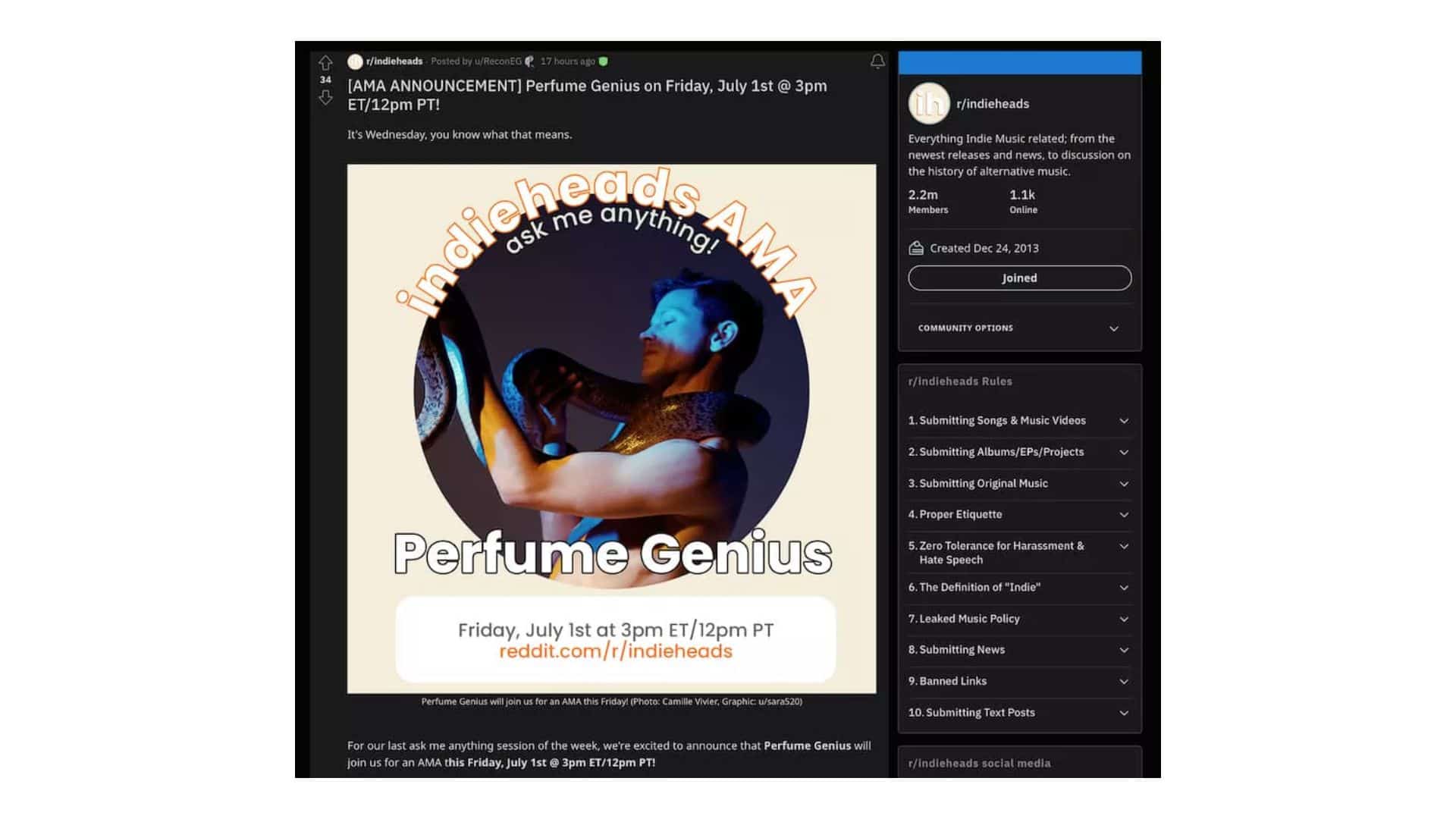Expand rule 3 Submitting Original Music
The image size is (1456, 819).
point(1020,484)
